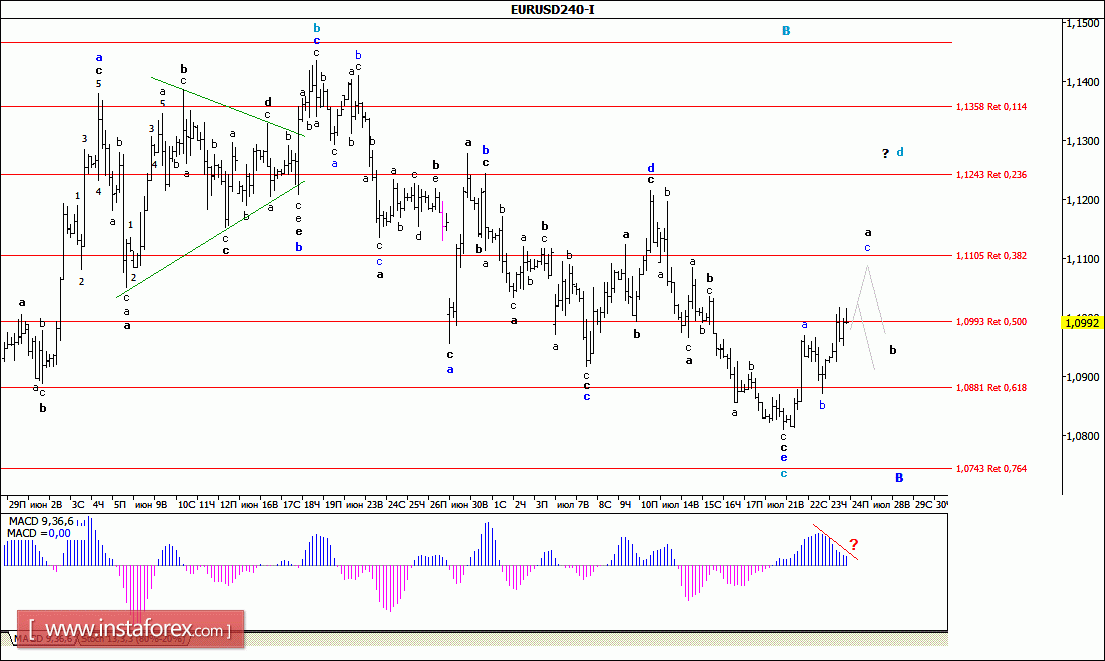This screenshot has width=1105, height=661.
Task: Select the 1,0743 Ret 0,764 retracement label
Action: tap(991, 468)
